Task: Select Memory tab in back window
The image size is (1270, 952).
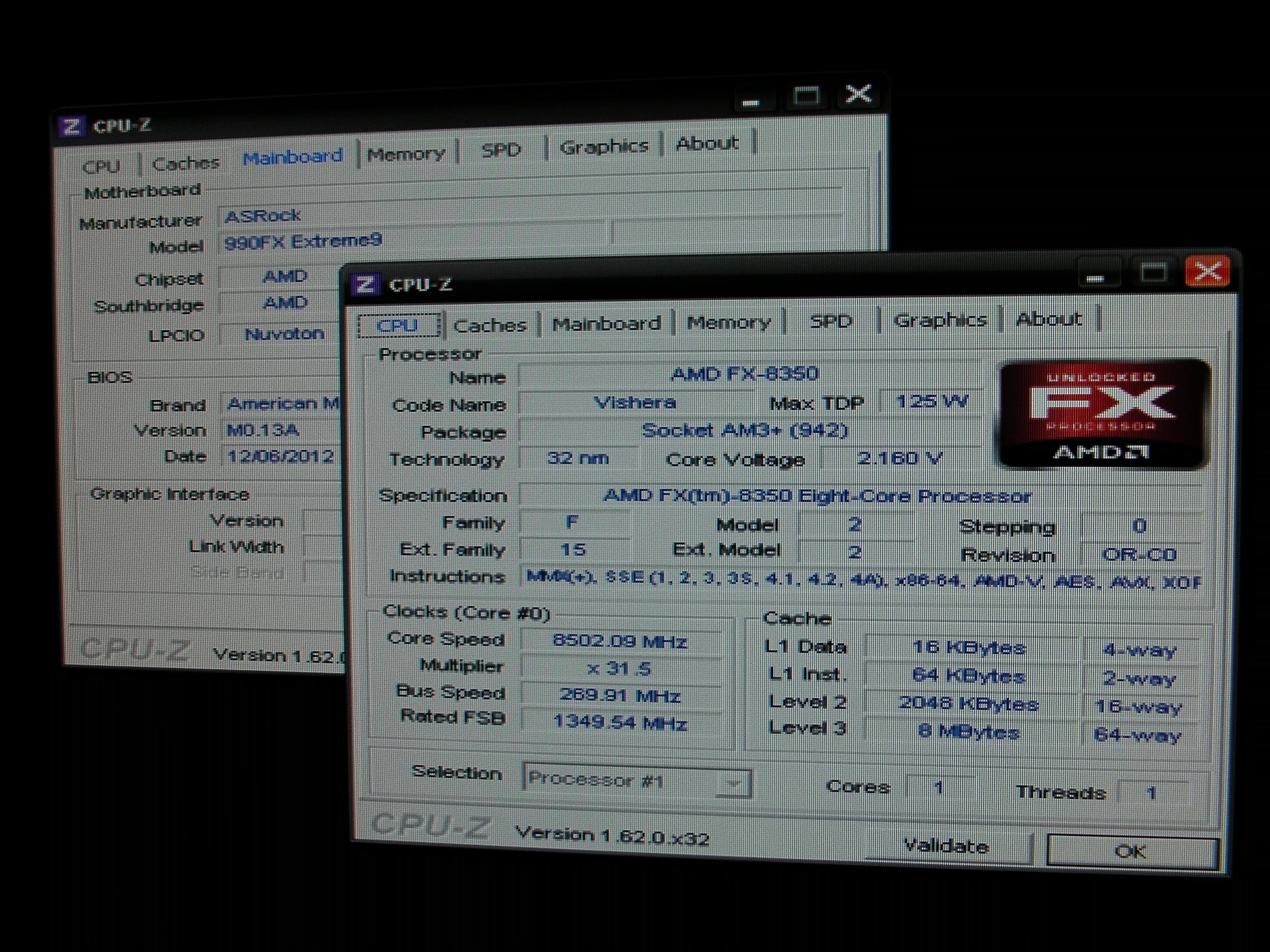Action: pyautogui.click(x=407, y=154)
